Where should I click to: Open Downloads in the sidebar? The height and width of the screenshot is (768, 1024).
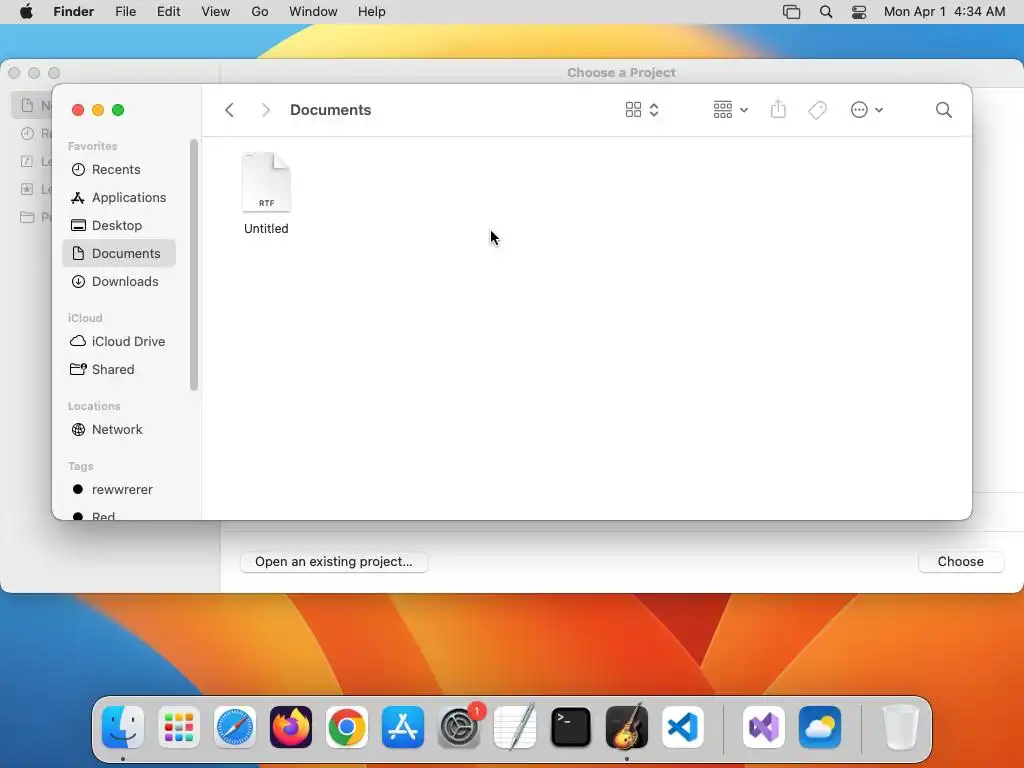[x=119, y=281]
